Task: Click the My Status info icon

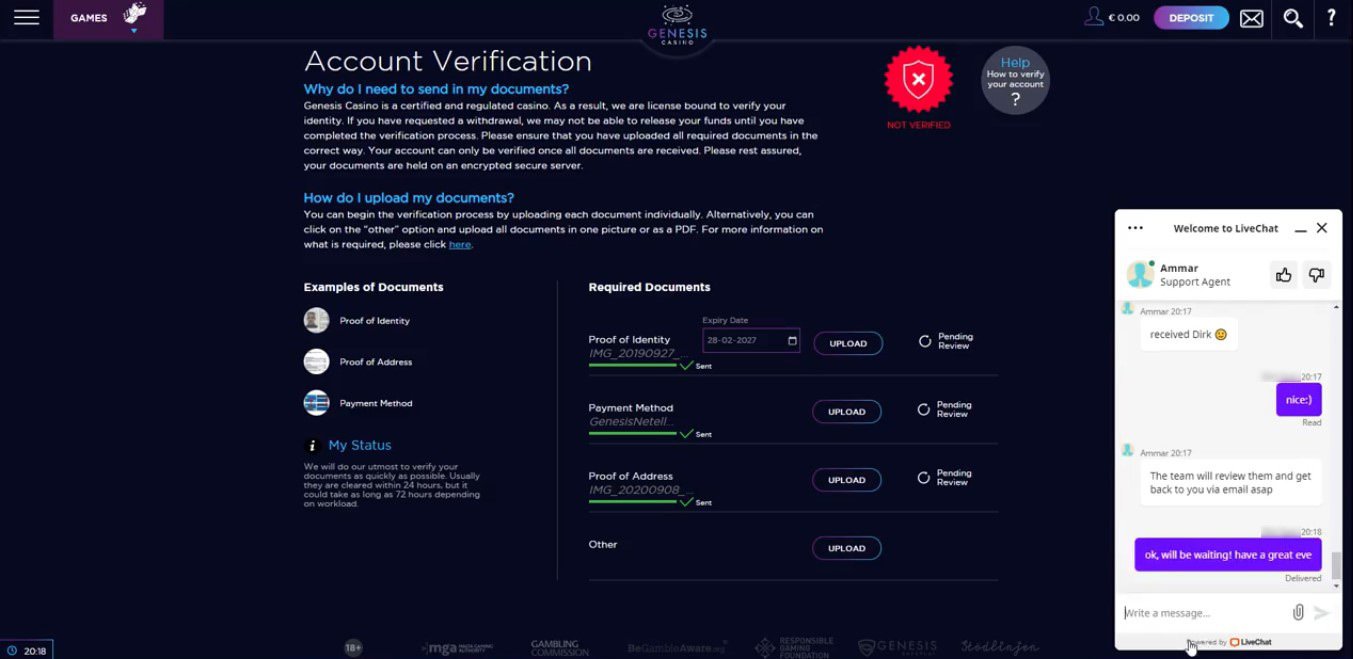Action: pos(312,445)
